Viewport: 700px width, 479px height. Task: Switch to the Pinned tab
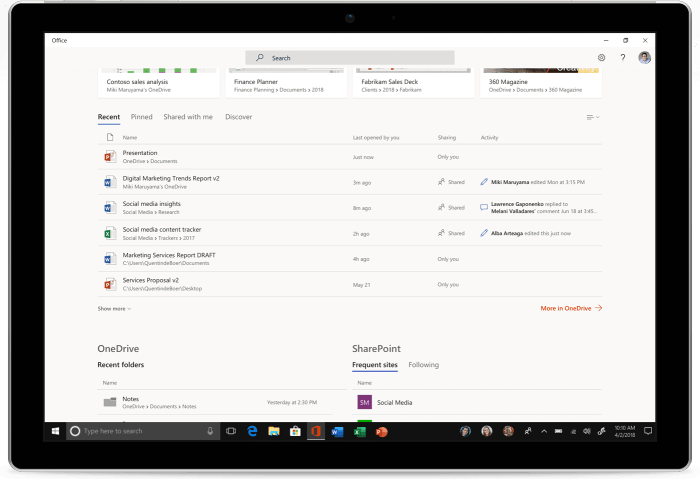point(142,117)
